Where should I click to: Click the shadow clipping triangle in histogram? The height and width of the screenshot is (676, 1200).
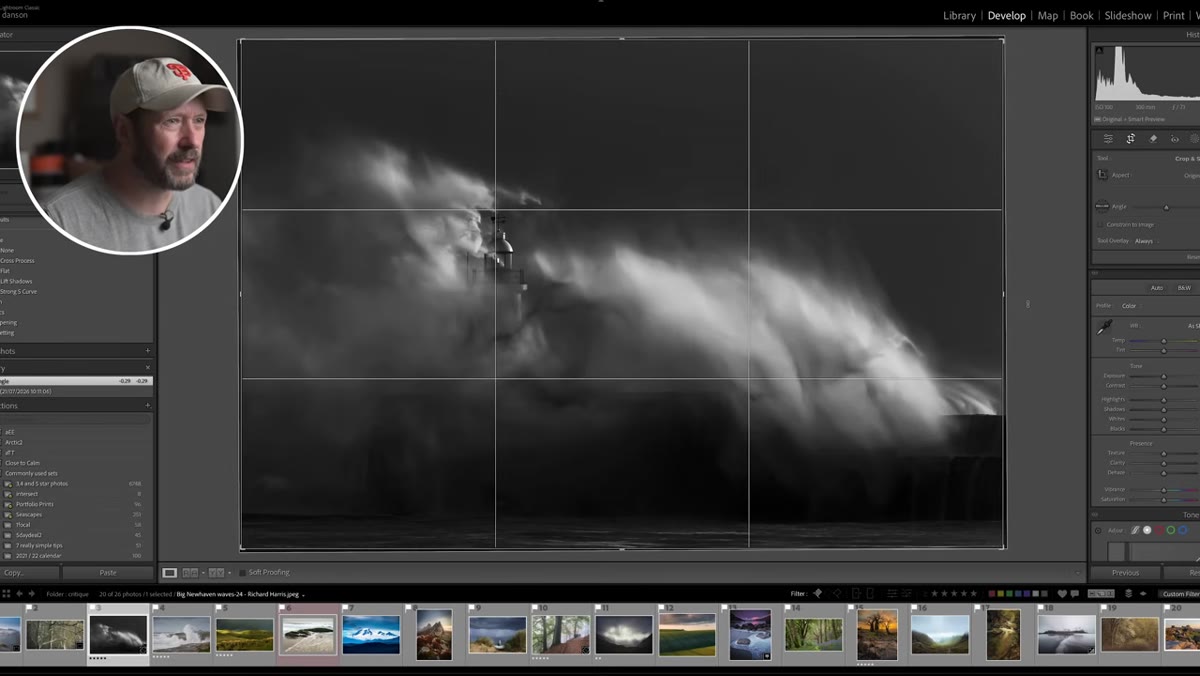[x=1099, y=50]
